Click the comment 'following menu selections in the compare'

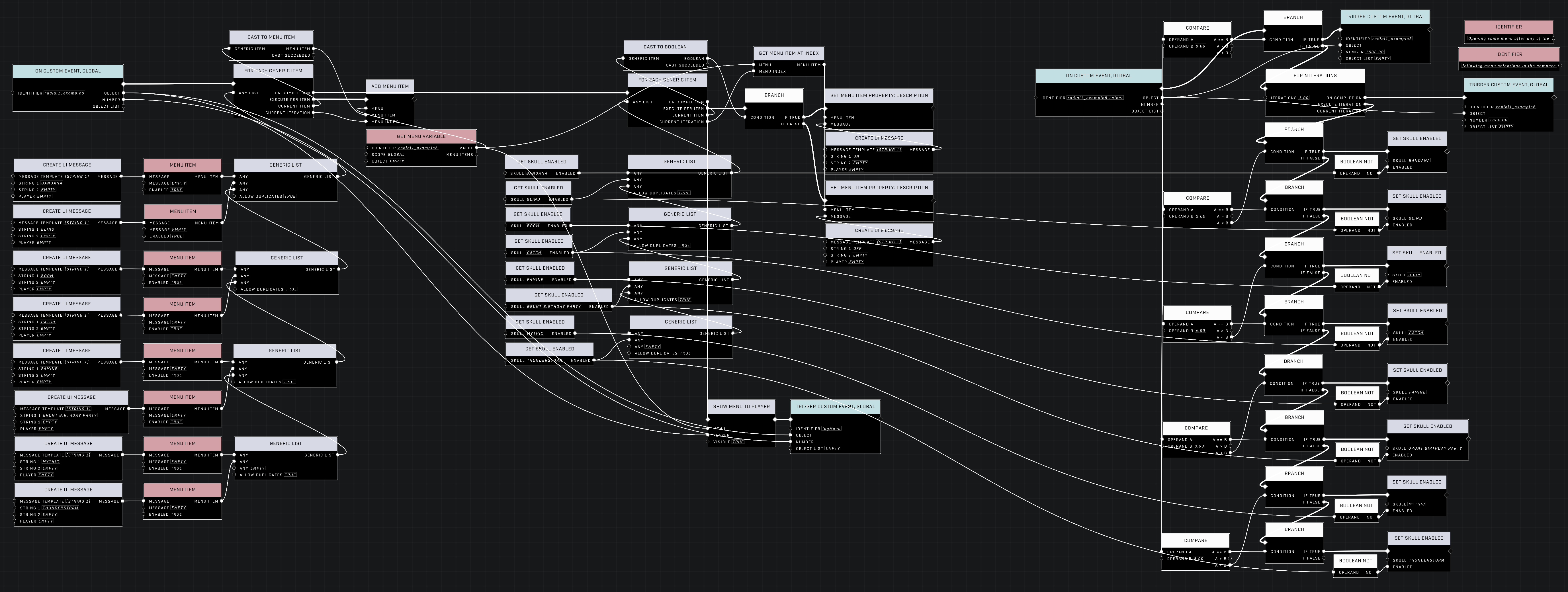(x=1508, y=66)
